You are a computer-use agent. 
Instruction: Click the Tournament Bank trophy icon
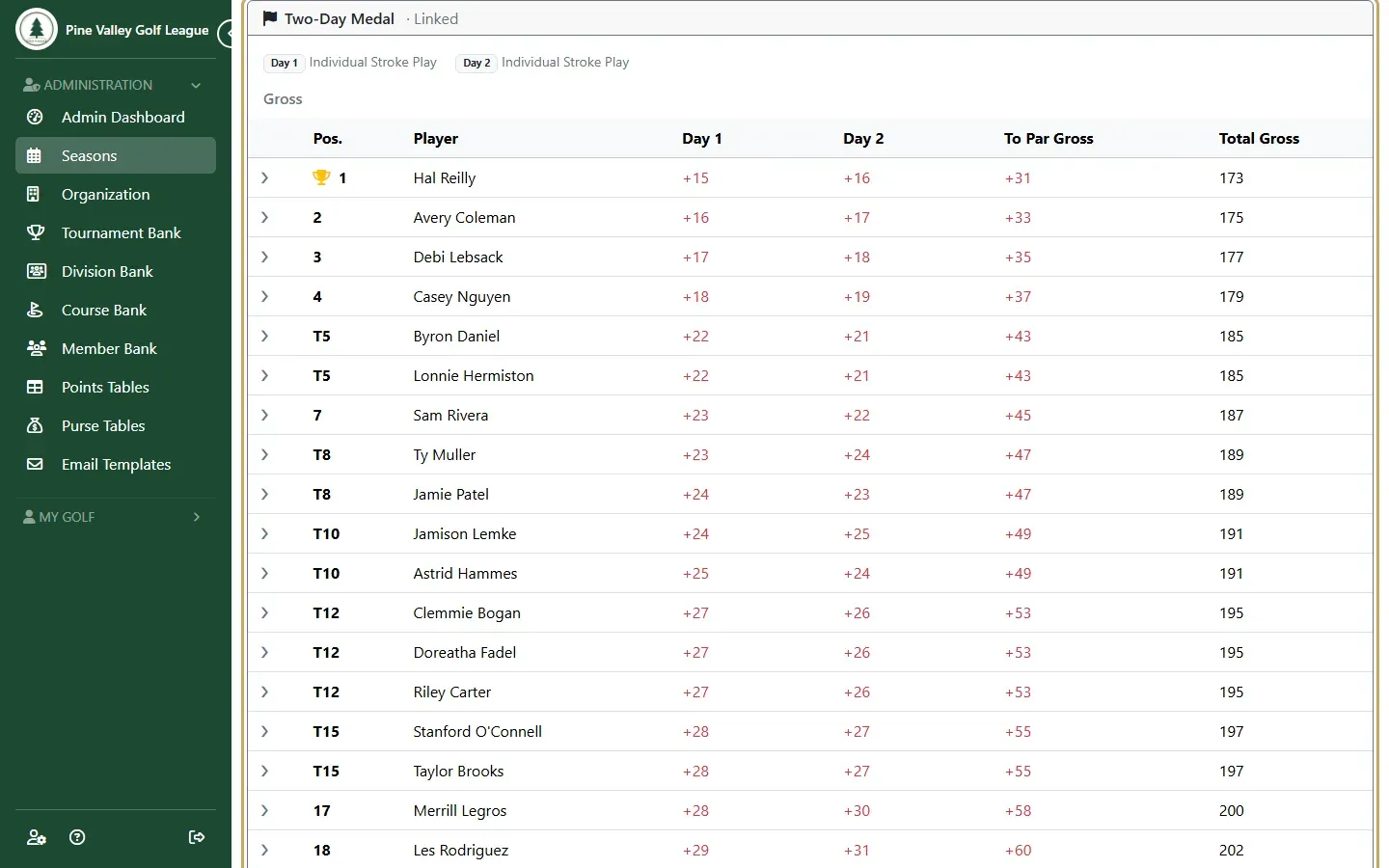coord(35,232)
